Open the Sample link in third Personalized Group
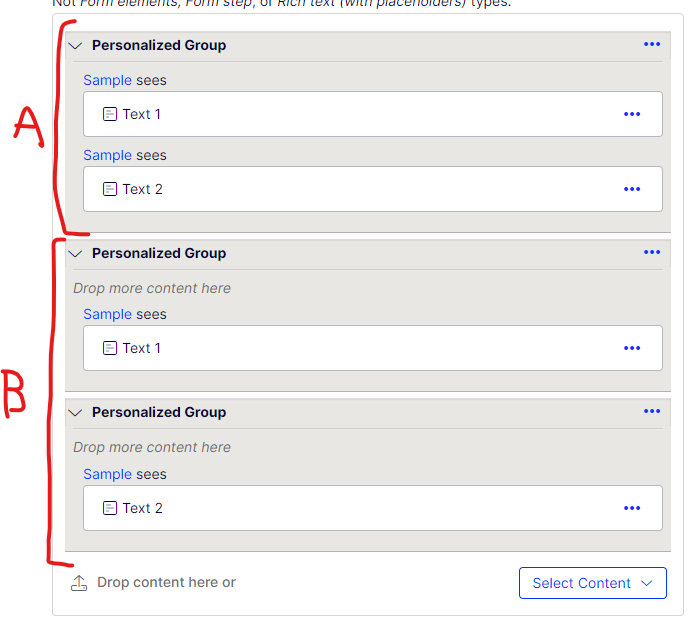699x621 pixels. coord(107,474)
